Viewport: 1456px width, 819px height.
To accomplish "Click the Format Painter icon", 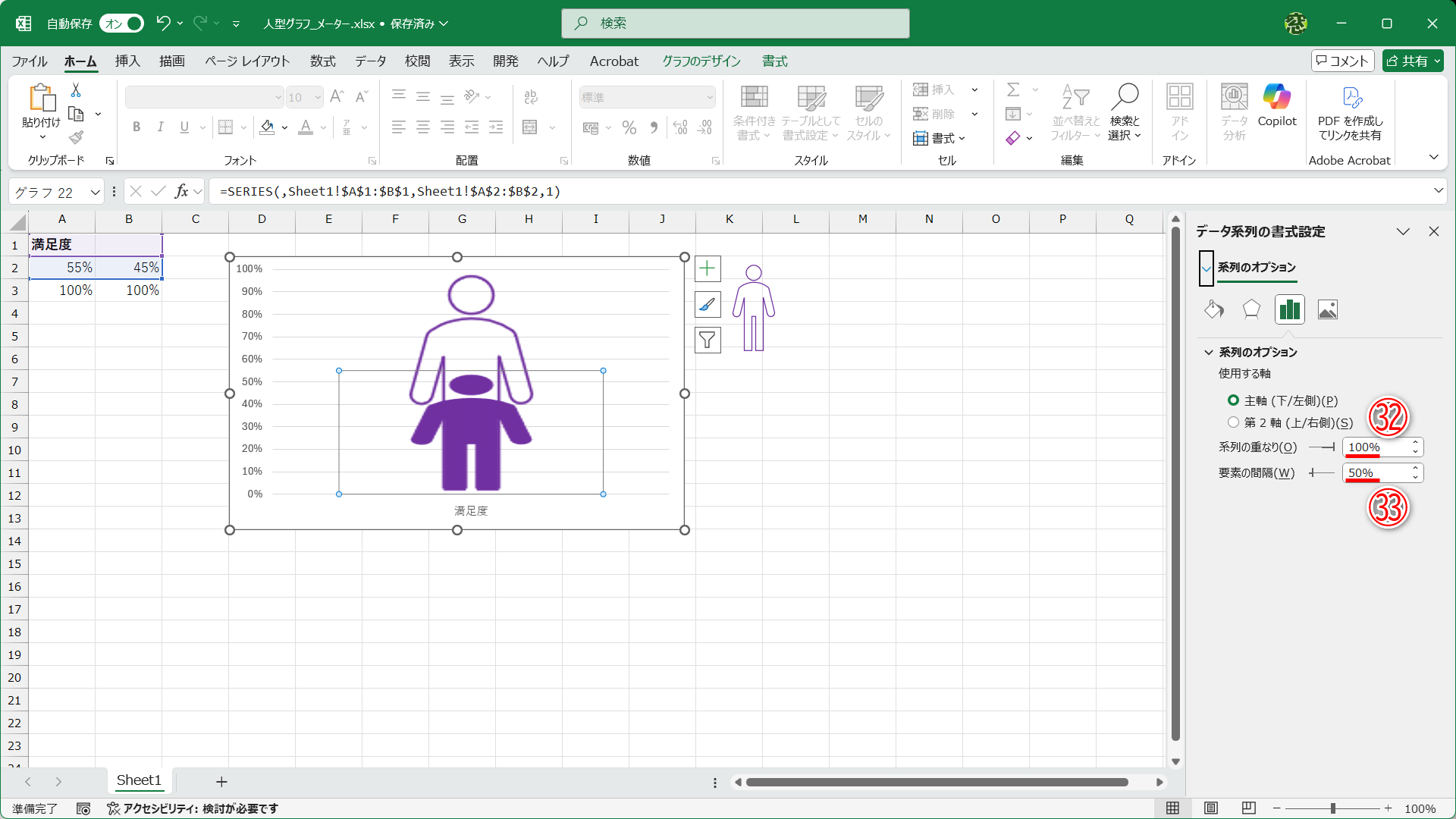I will [x=76, y=138].
